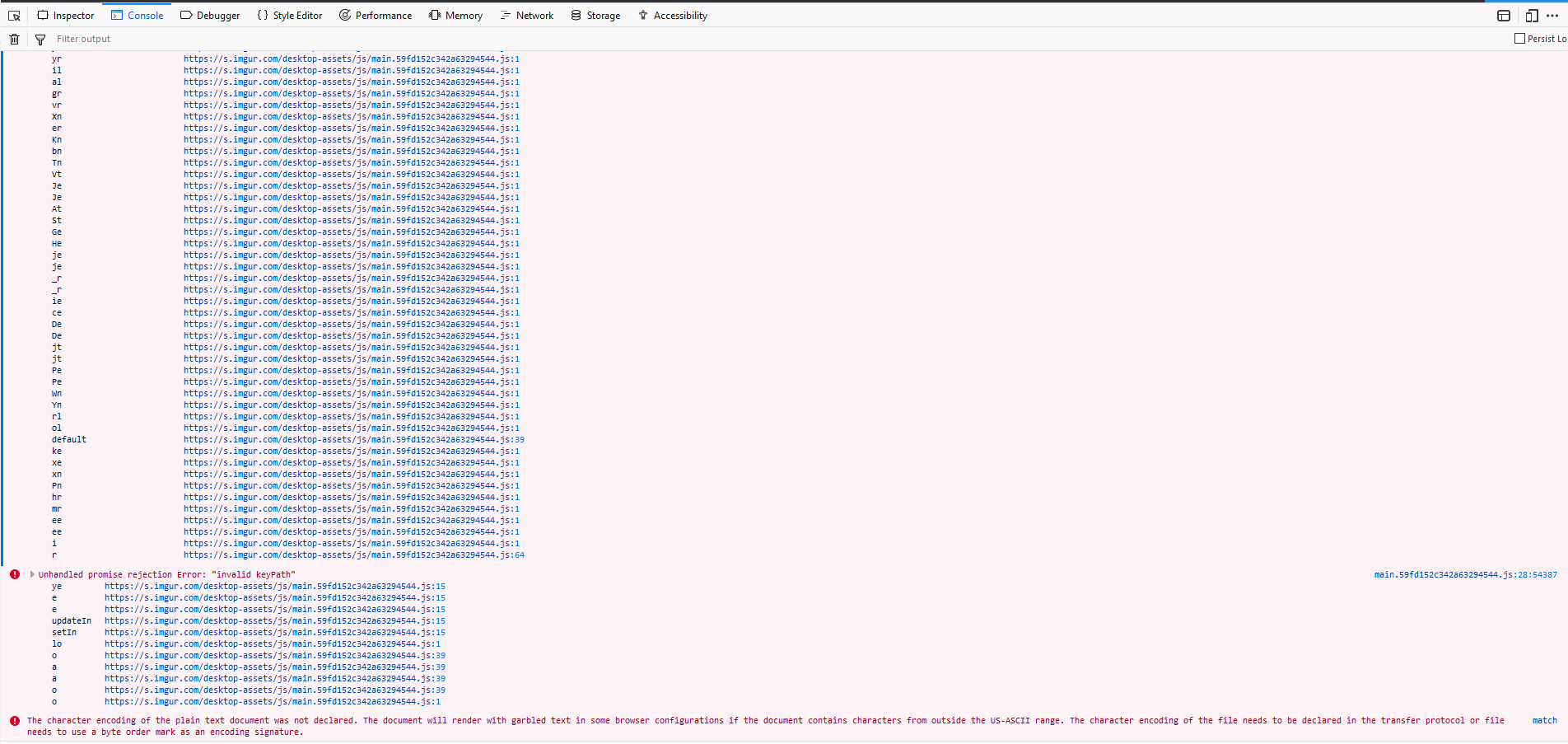Open the Debugger panel icon
This screenshot has width=1568, height=744.
211,15
